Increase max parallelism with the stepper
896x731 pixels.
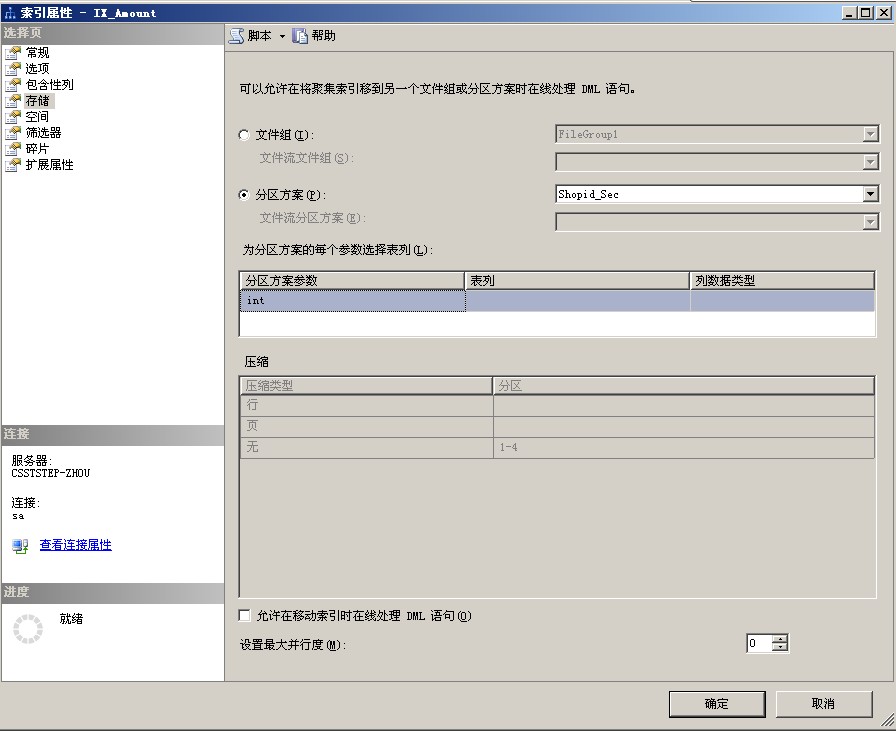781,638
